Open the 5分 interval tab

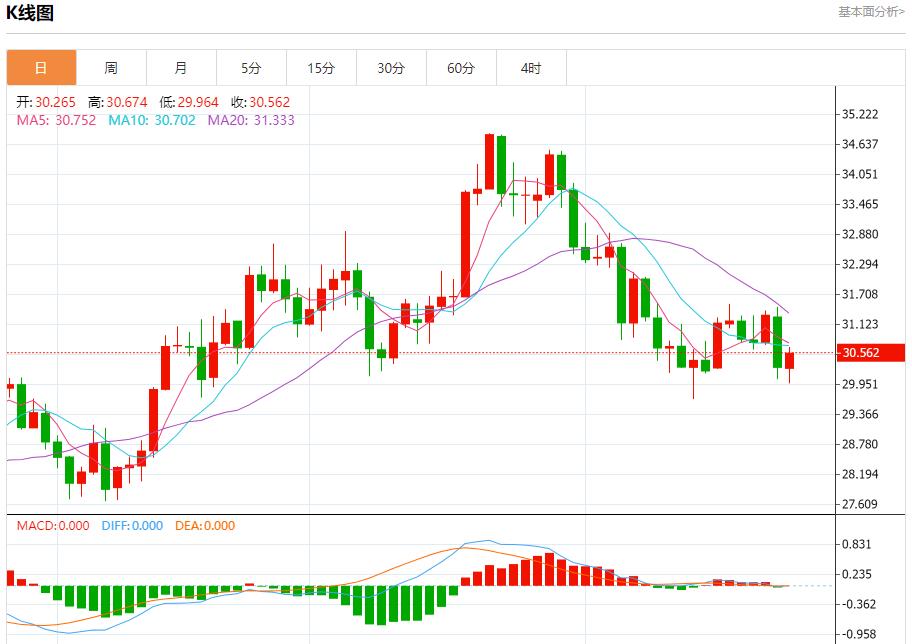pyautogui.click(x=251, y=68)
